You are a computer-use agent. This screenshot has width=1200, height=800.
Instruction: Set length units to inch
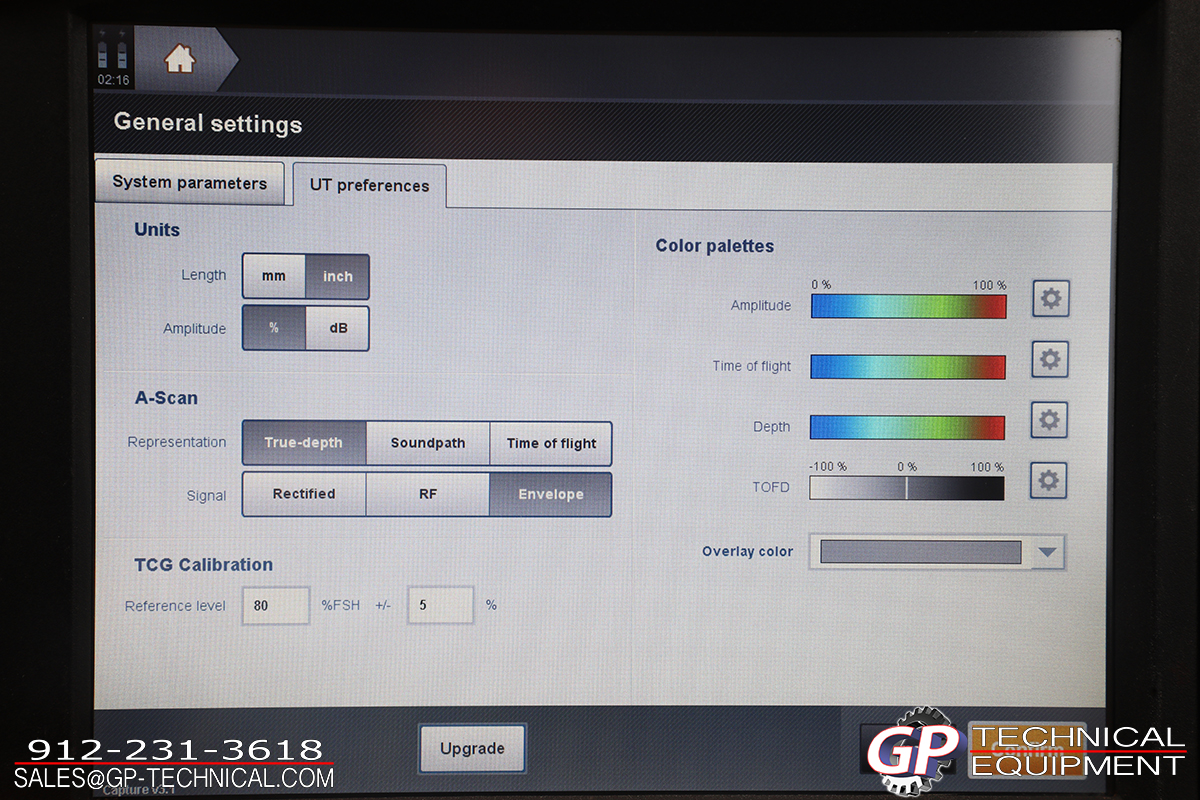[337, 276]
